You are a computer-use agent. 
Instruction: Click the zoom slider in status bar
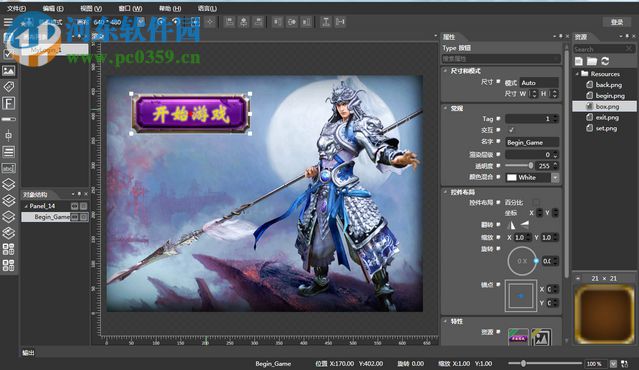coord(545,363)
